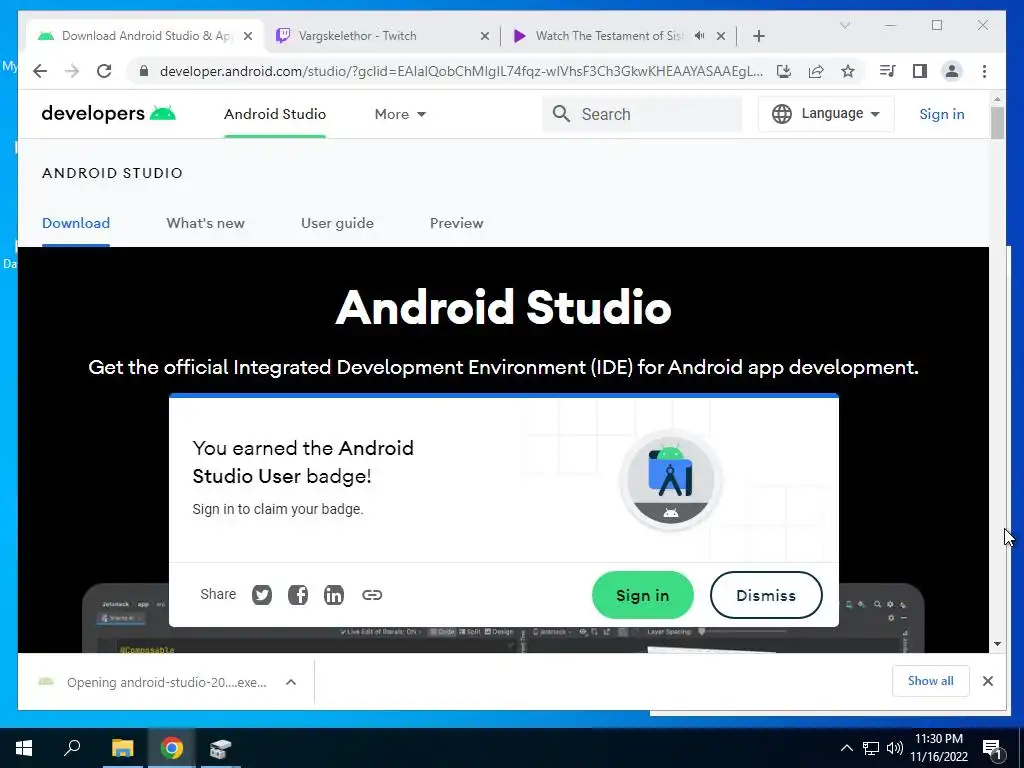Screen dimensions: 1024x768
Task: Open the volume icon in system tray
Action: pyautogui.click(x=895, y=748)
